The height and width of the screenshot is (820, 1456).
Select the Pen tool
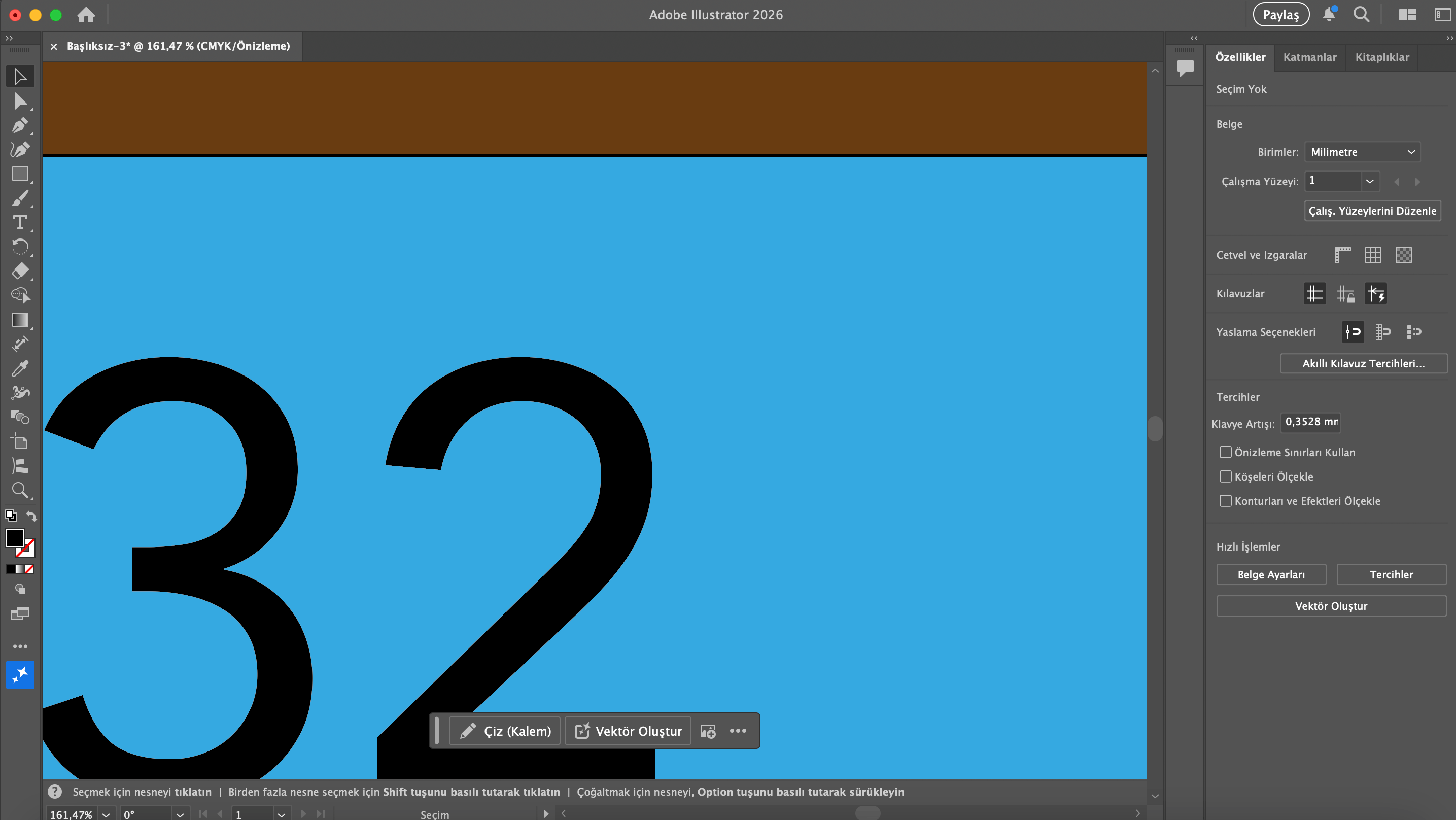click(x=20, y=125)
